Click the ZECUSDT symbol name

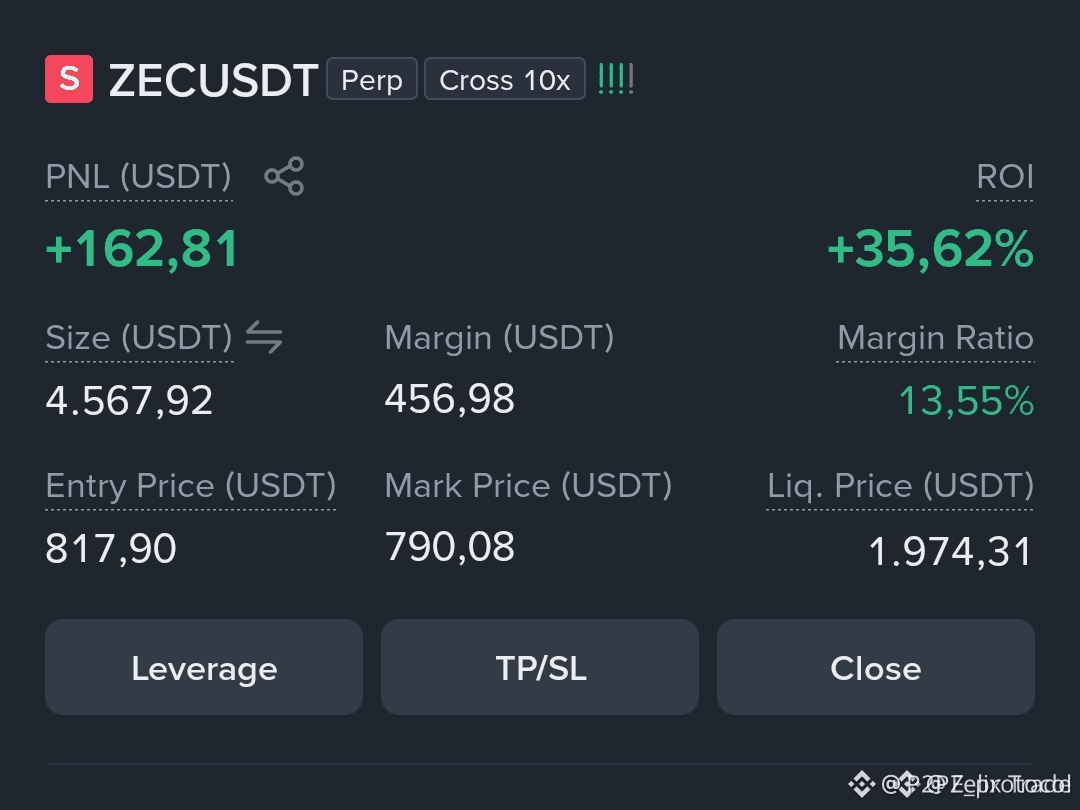(214, 80)
